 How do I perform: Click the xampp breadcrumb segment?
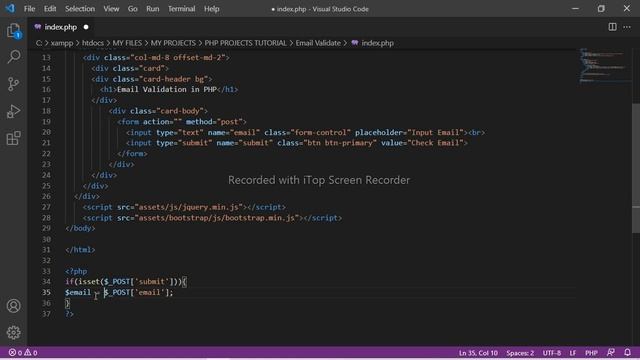click(62, 43)
